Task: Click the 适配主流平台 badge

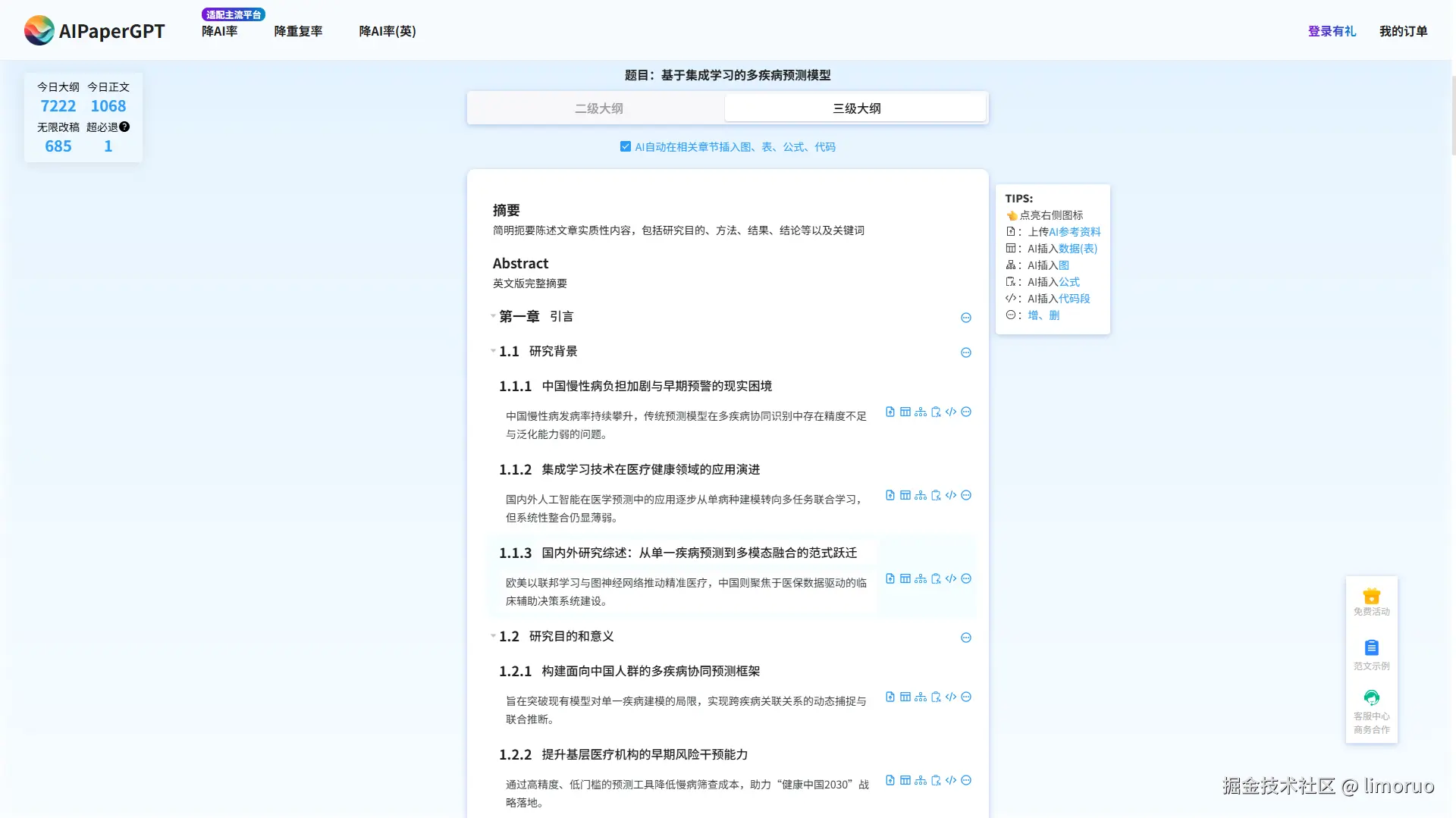Action: pyautogui.click(x=233, y=14)
